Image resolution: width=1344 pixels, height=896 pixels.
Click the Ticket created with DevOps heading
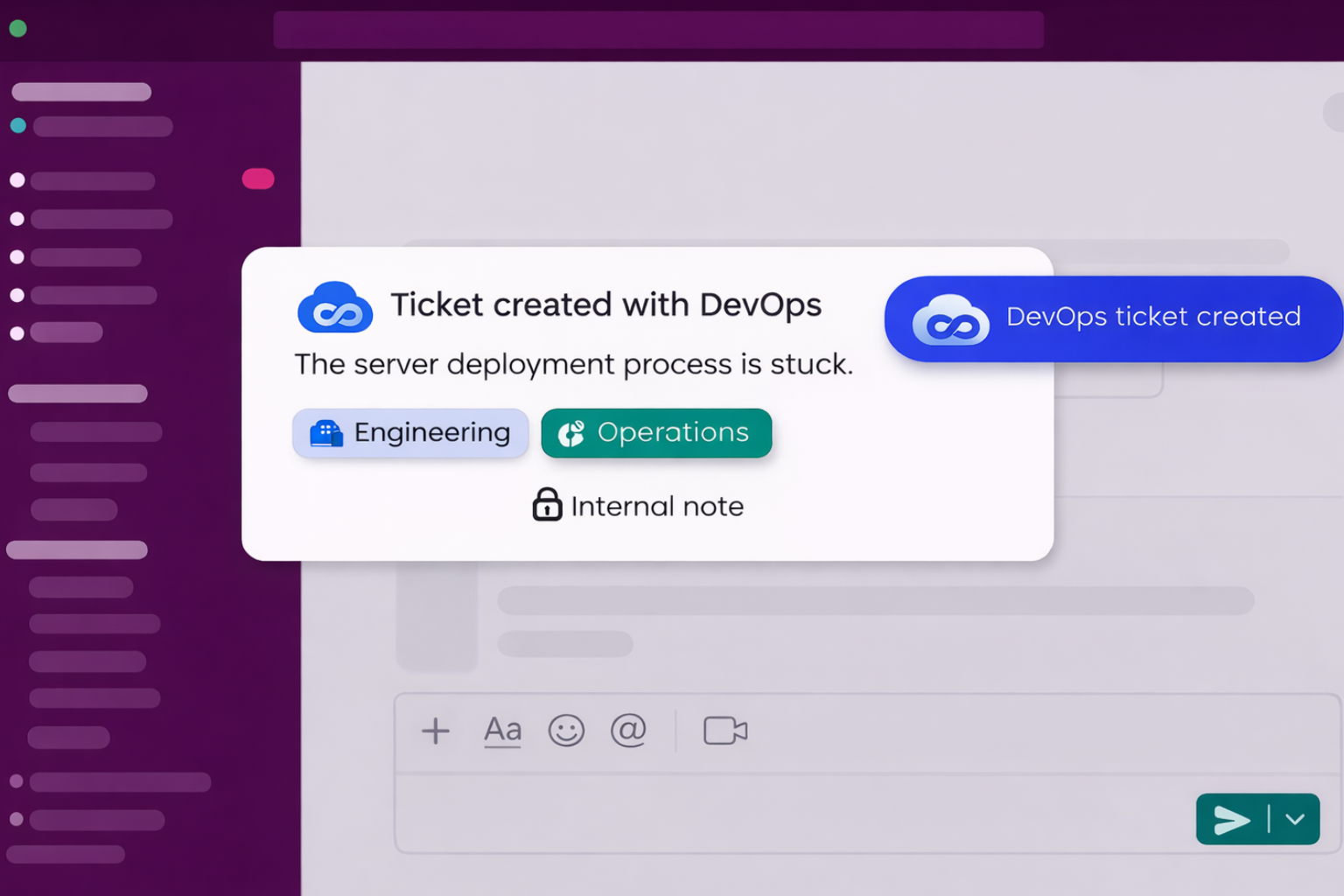coord(605,304)
